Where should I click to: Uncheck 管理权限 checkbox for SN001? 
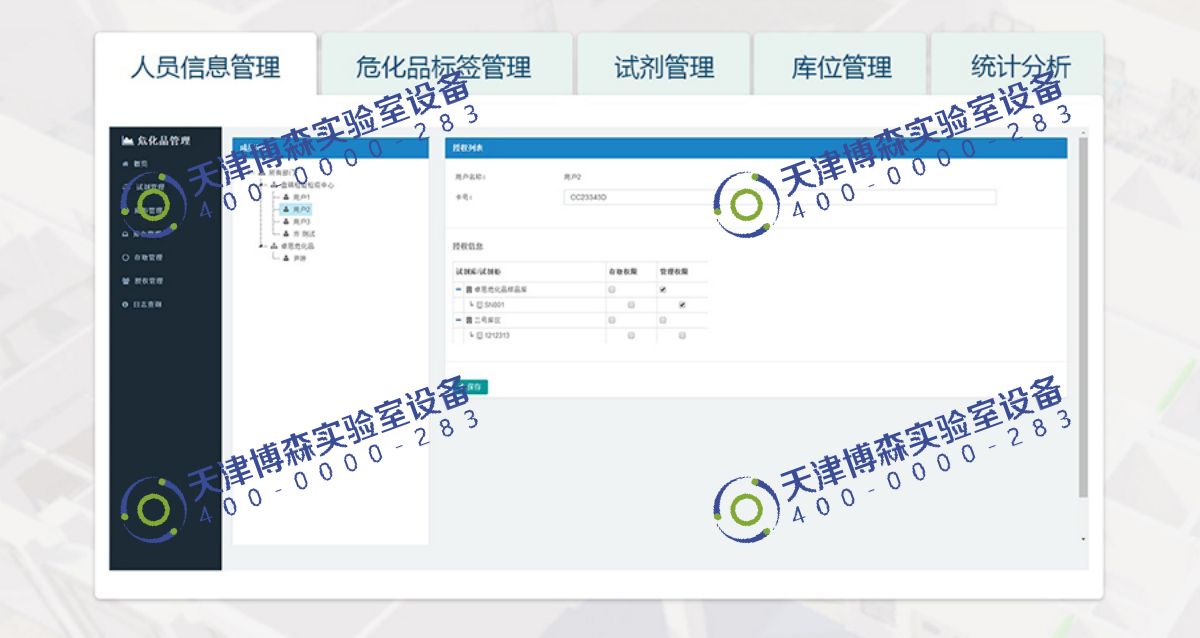(682, 304)
